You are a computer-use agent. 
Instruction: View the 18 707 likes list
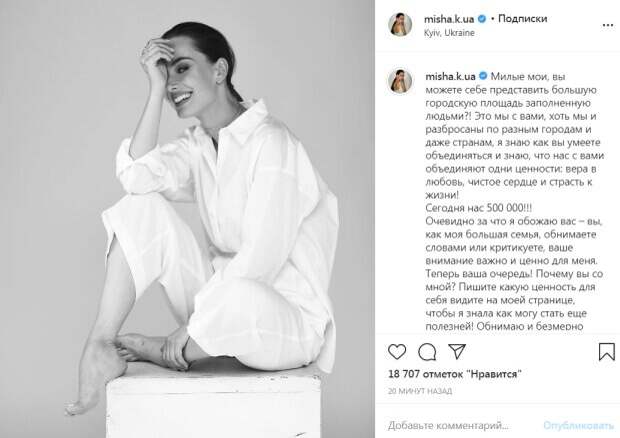pos(455,374)
